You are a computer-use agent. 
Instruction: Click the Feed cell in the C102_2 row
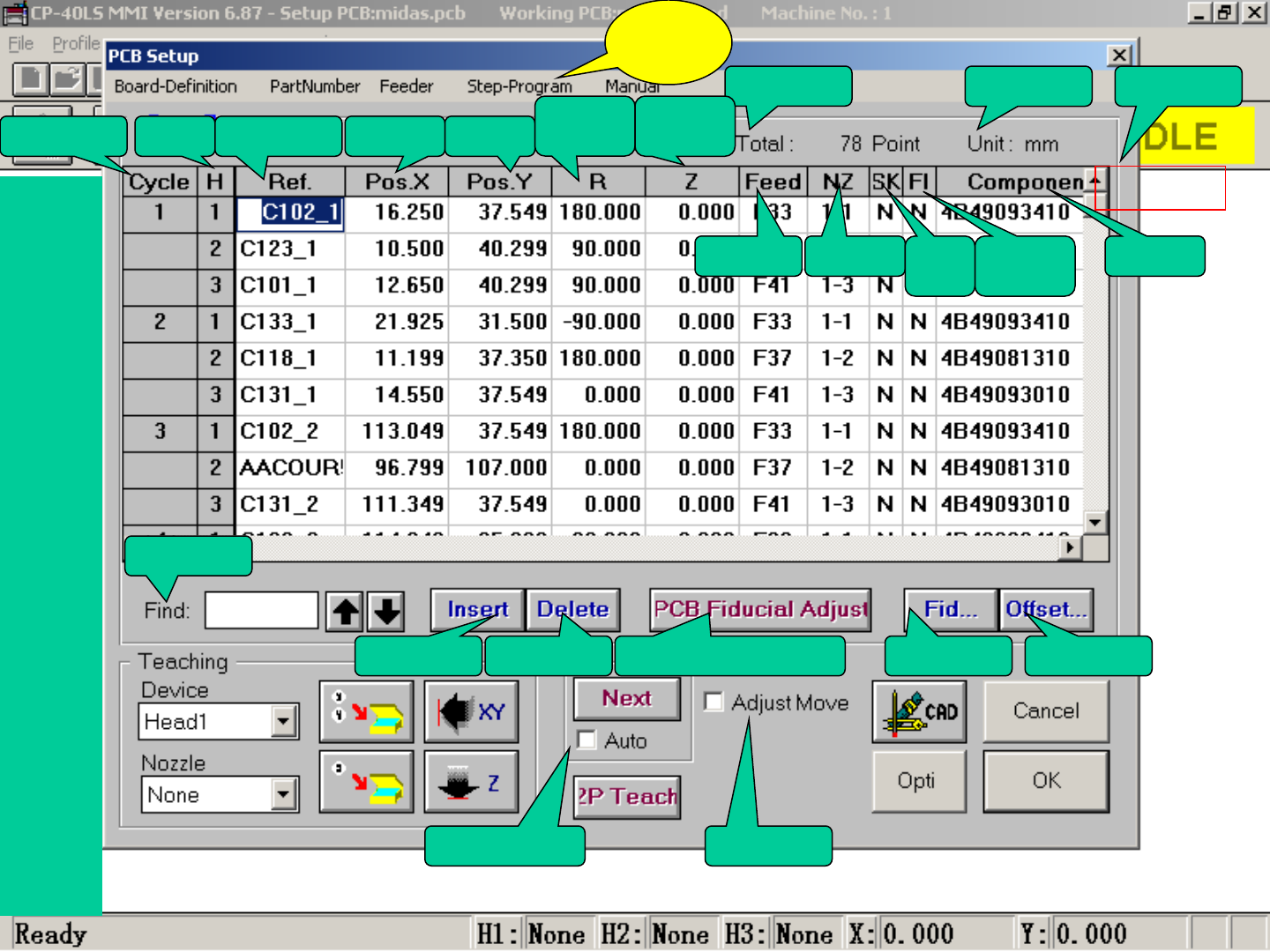pyautogui.click(x=772, y=432)
